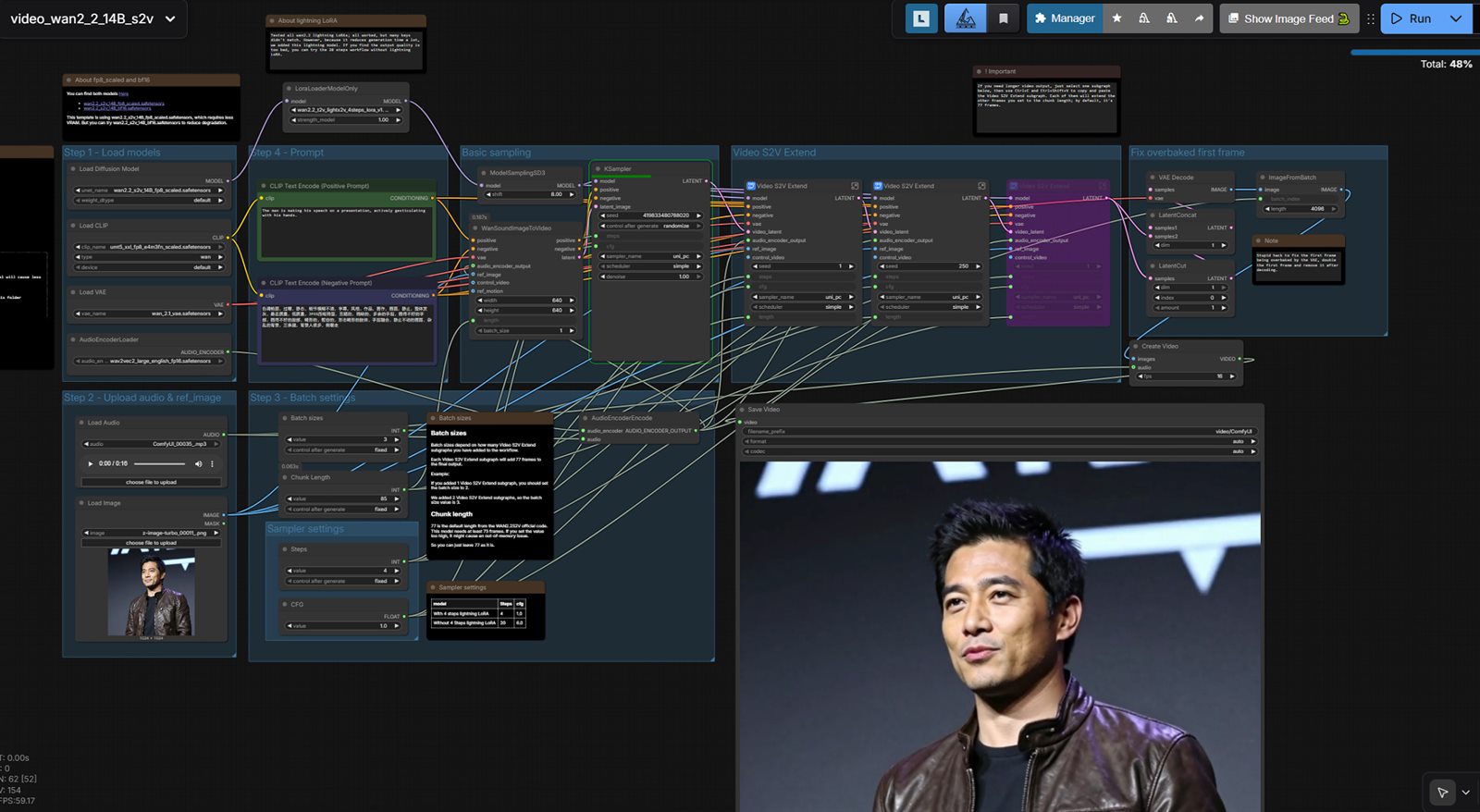Click the blue ship logo icon in toolbar
The image size is (1480, 812).
point(965,18)
